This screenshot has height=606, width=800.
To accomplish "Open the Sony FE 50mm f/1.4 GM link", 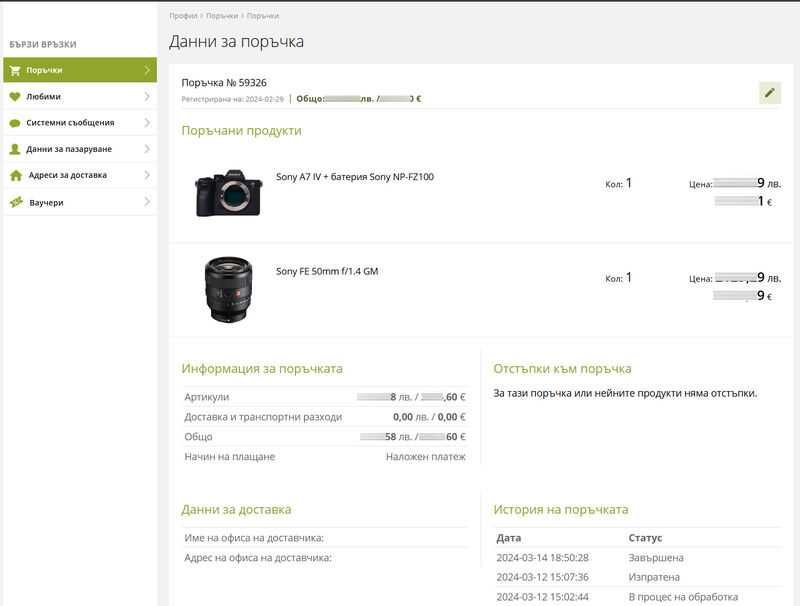I will pos(327,271).
